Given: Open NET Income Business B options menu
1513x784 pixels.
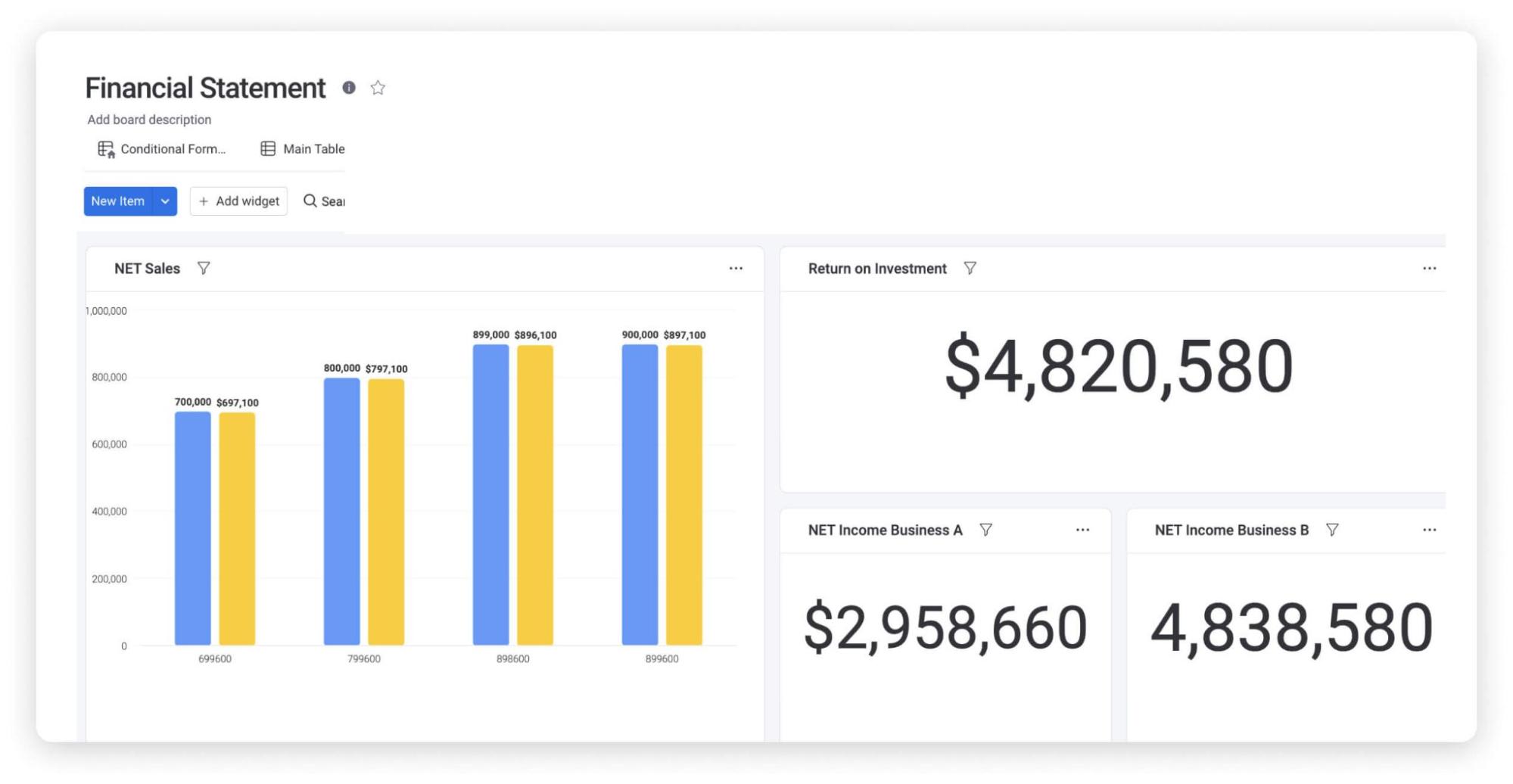Looking at the screenshot, I should tap(1429, 530).
